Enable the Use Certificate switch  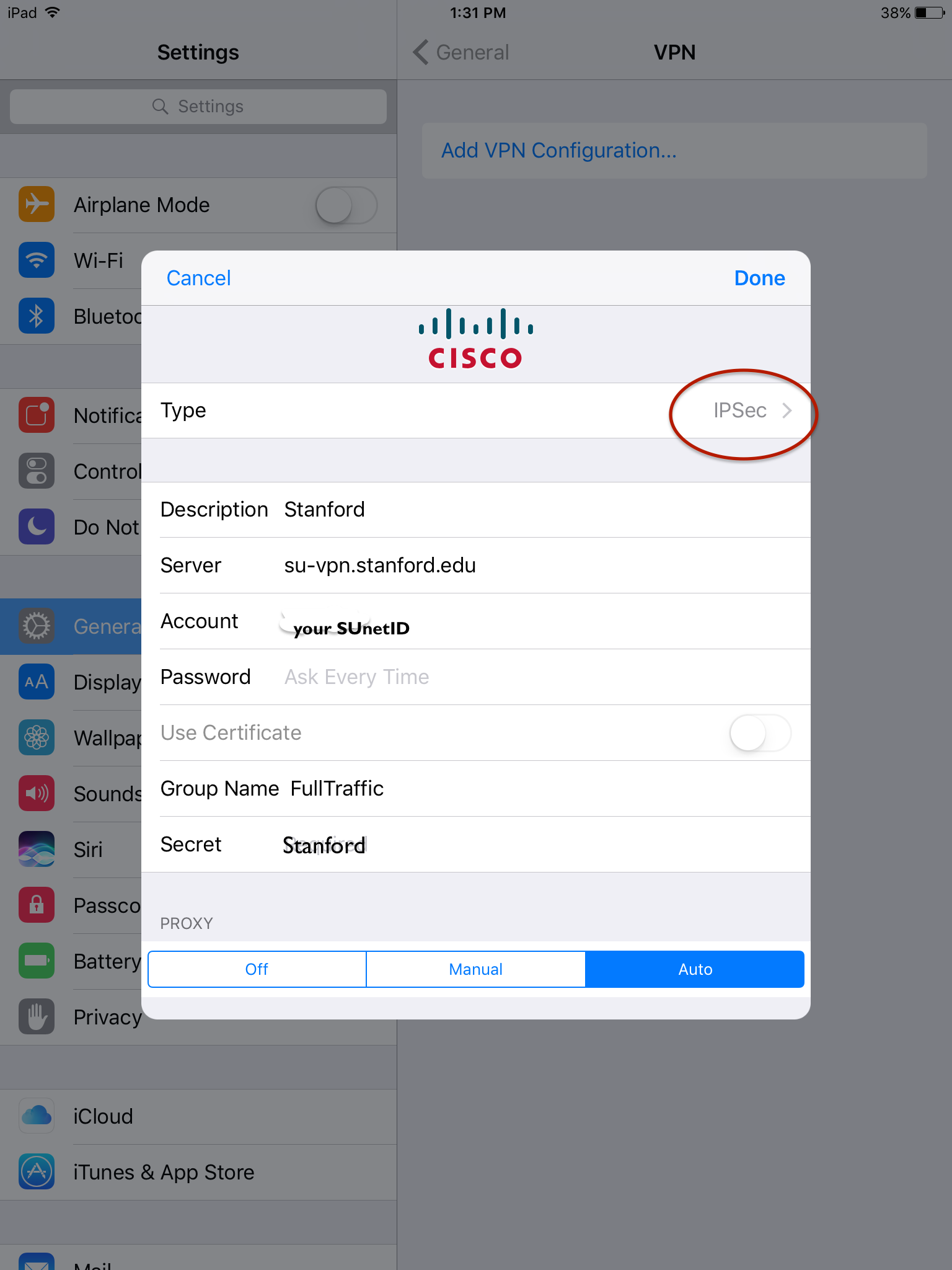(x=760, y=733)
